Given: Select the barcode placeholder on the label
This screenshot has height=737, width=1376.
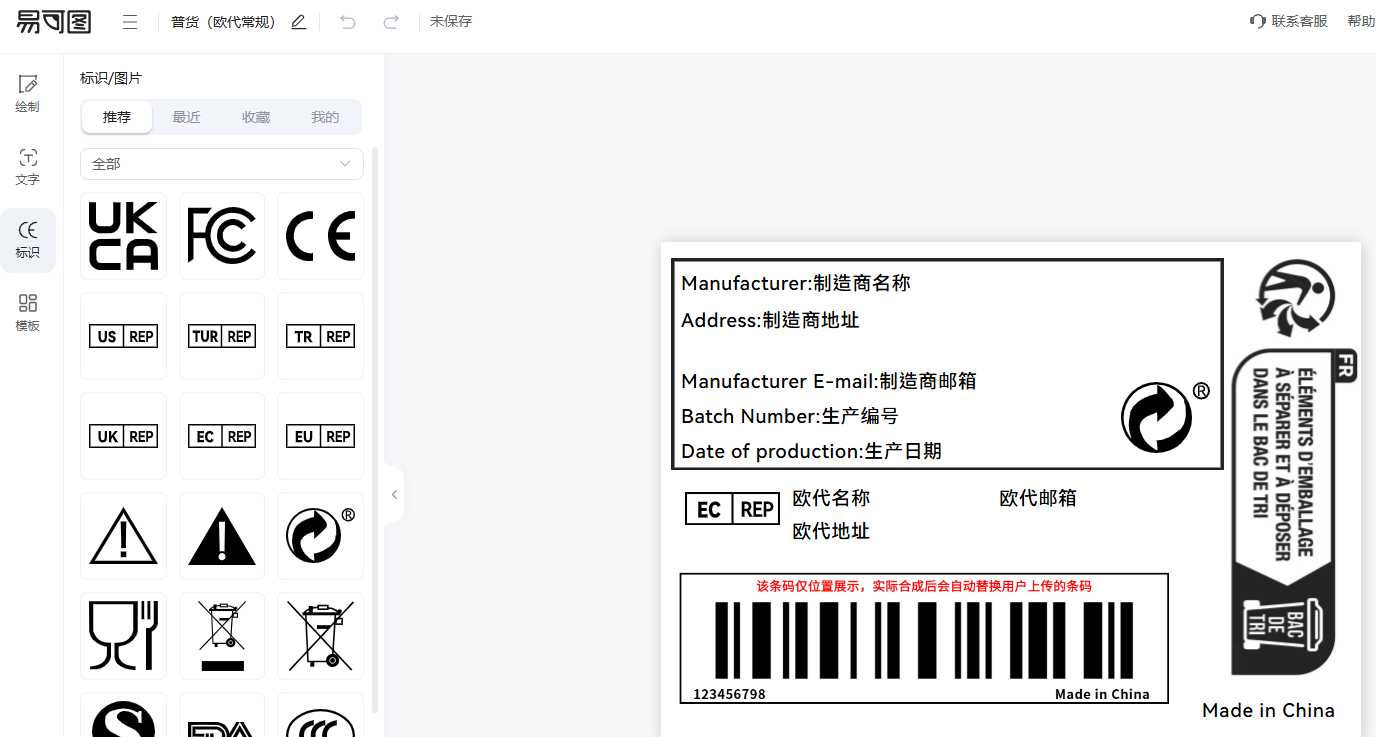Looking at the screenshot, I should coord(924,638).
